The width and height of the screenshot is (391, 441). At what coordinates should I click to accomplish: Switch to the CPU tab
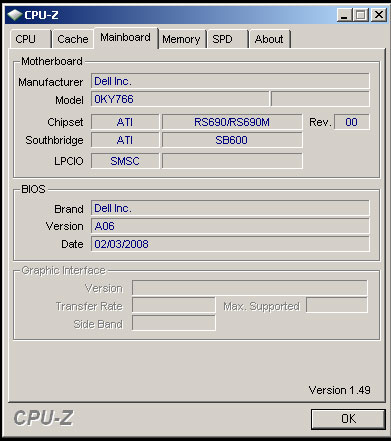tap(30, 39)
